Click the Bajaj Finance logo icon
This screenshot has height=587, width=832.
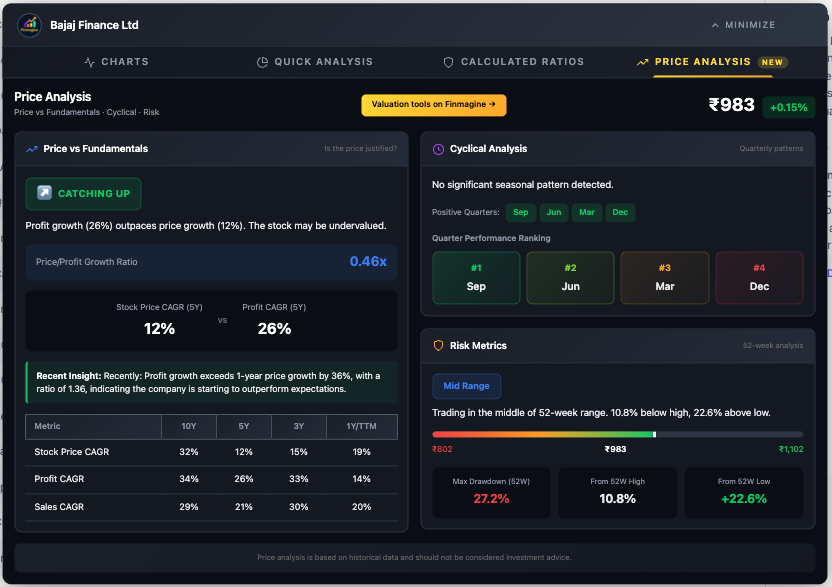pos(30,25)
